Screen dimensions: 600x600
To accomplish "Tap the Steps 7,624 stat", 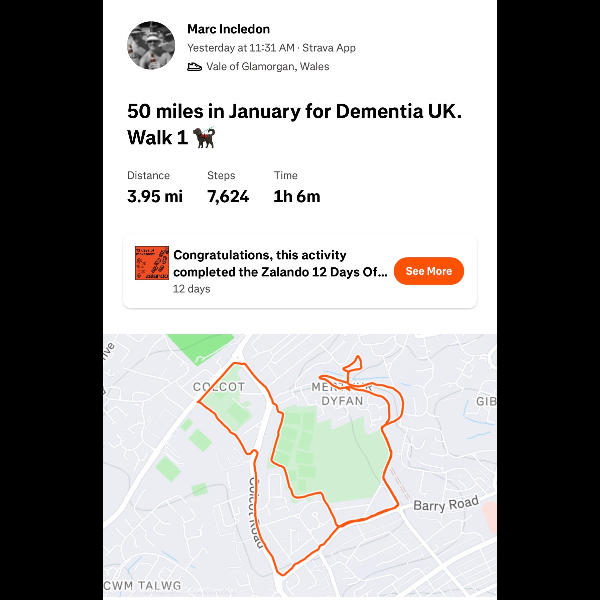I will pos(228,188).
